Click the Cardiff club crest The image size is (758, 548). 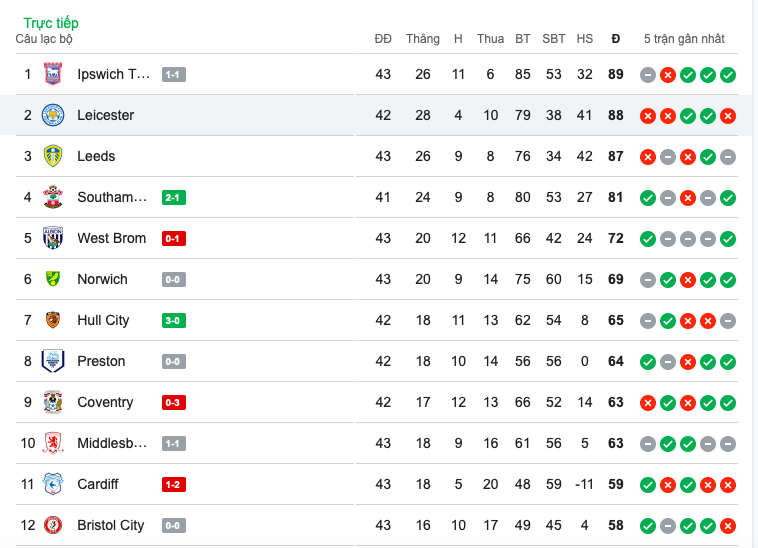click(53, 484)
